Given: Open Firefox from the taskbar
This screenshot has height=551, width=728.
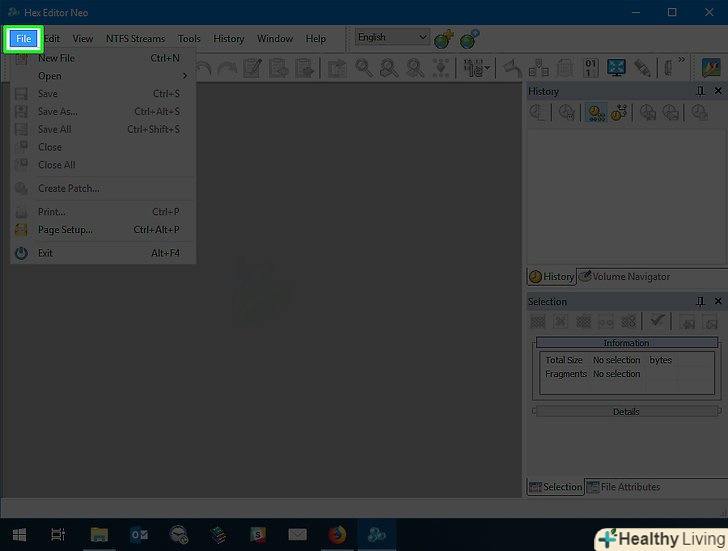Looking at the screenshot, I should click(337, 535).
